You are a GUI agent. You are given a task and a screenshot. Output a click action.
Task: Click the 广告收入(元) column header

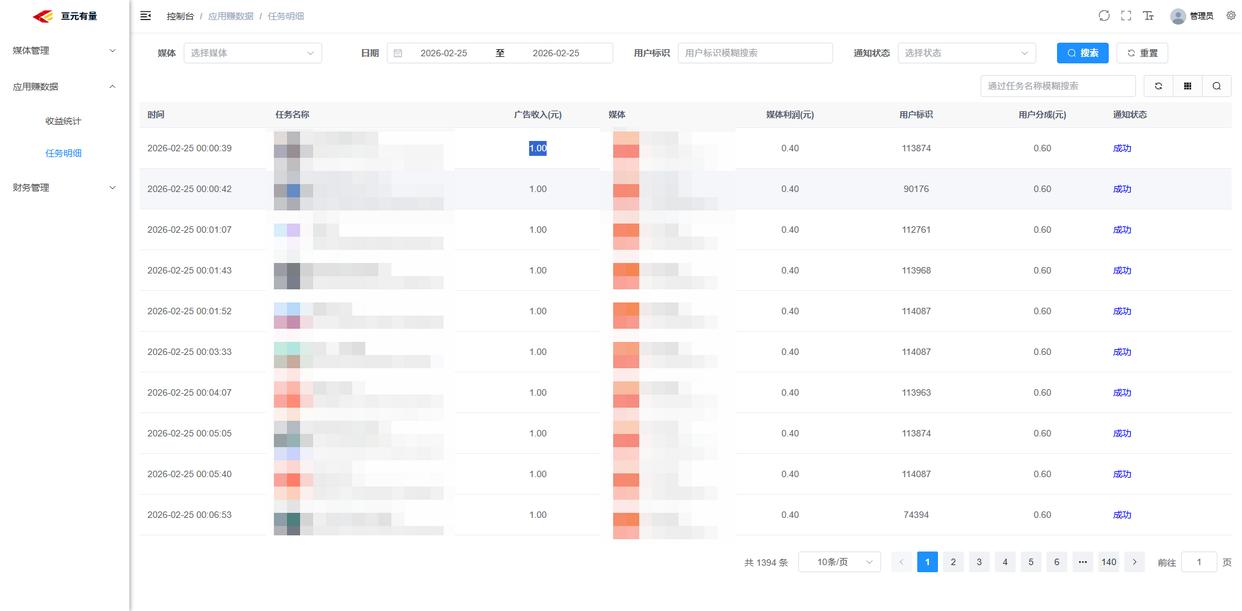point(538,115)
